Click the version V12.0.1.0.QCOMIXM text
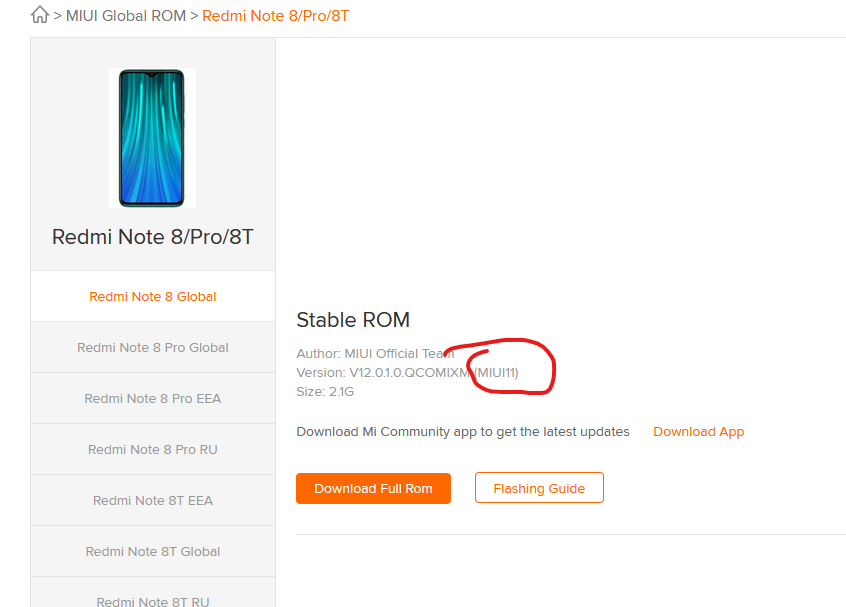846x607 pixels. [x=410, y=373]
